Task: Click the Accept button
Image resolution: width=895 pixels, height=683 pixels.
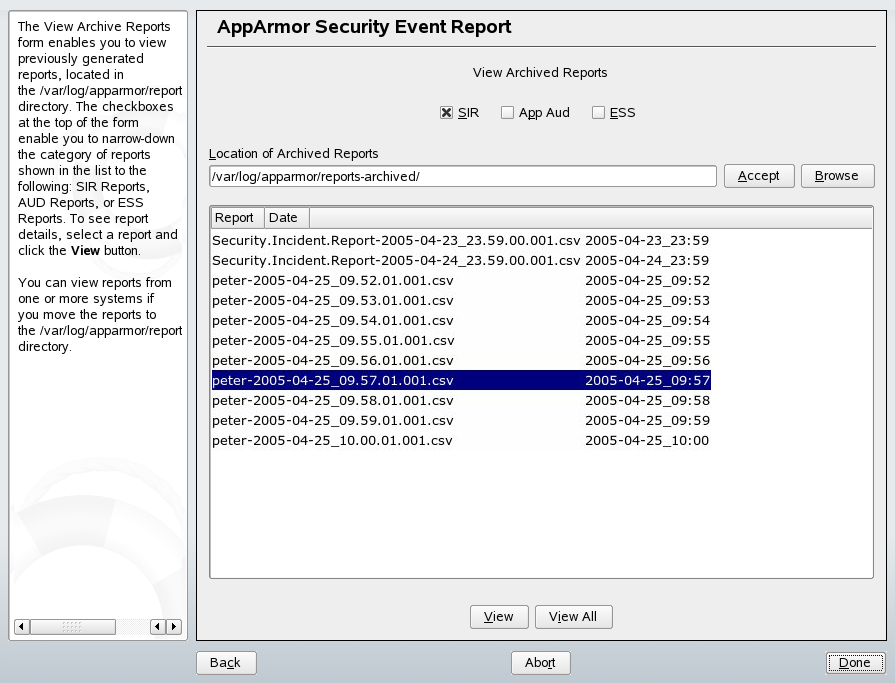Action: pos(759,175)
